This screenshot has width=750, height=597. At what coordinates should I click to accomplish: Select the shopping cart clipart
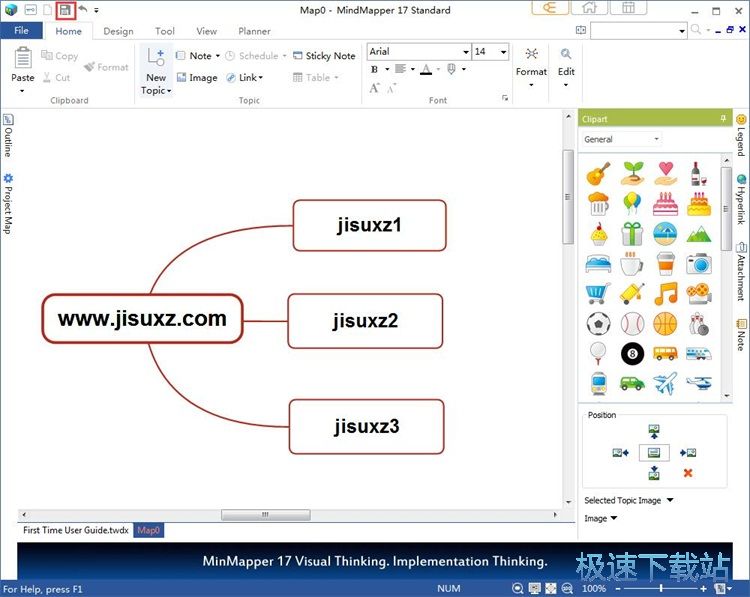(x=598, y=293)
